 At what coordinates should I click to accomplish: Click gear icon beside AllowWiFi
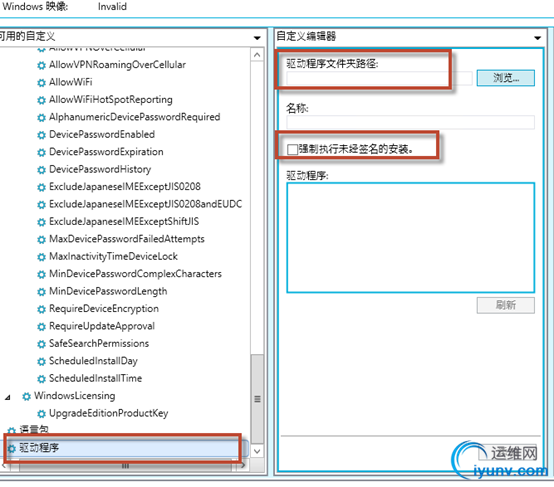click(41, 83)
